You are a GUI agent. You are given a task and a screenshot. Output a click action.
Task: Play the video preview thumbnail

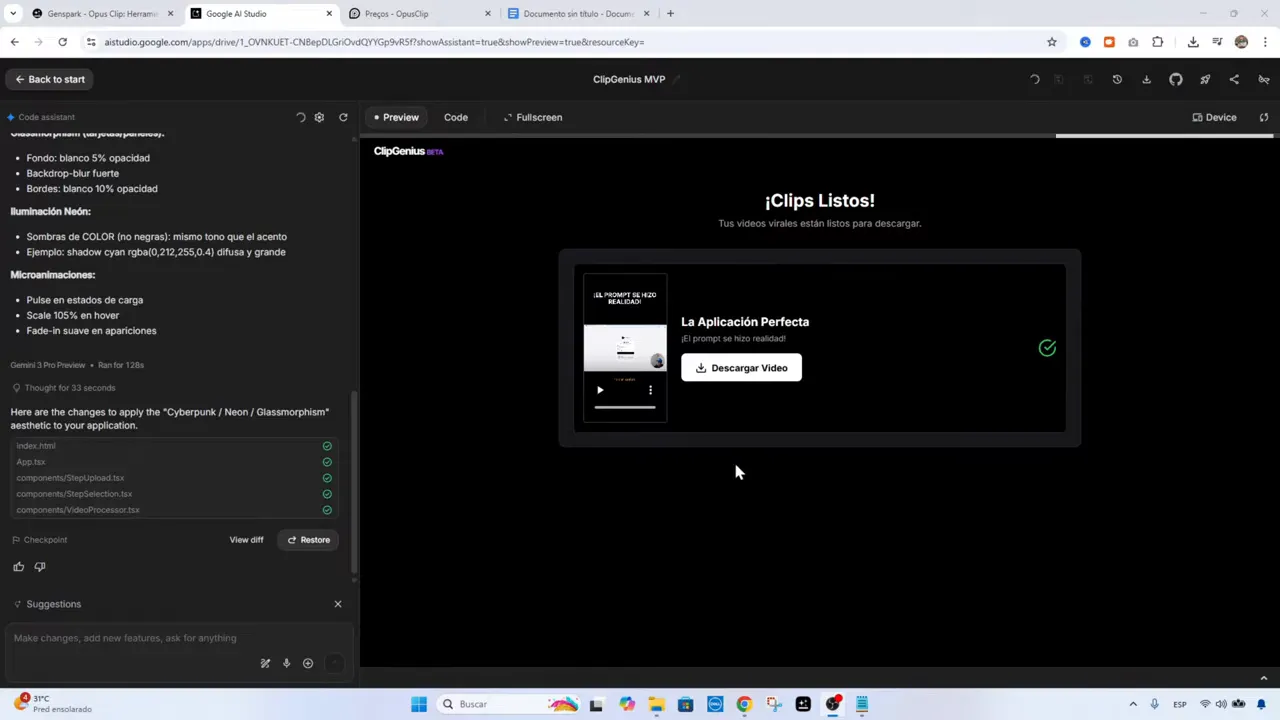click(x=599, y=390)
